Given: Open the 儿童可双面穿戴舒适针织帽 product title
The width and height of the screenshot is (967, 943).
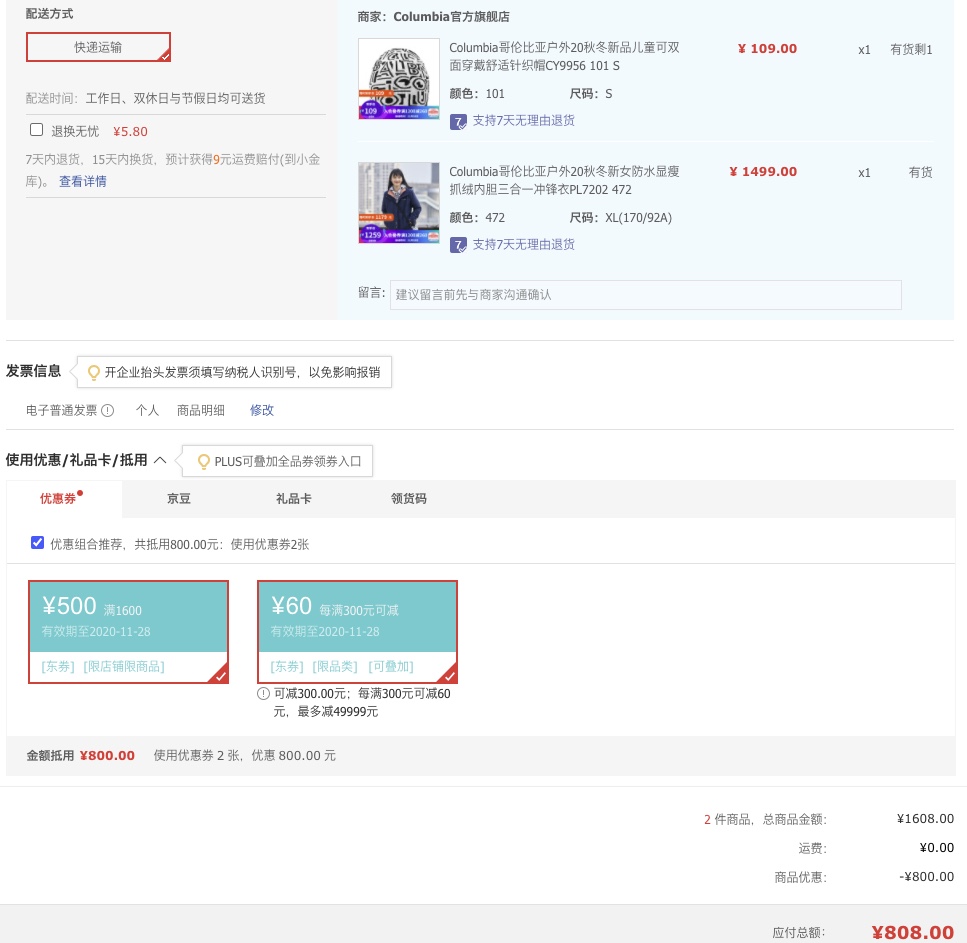Looking at the screenshot, I should coord(564,57).
